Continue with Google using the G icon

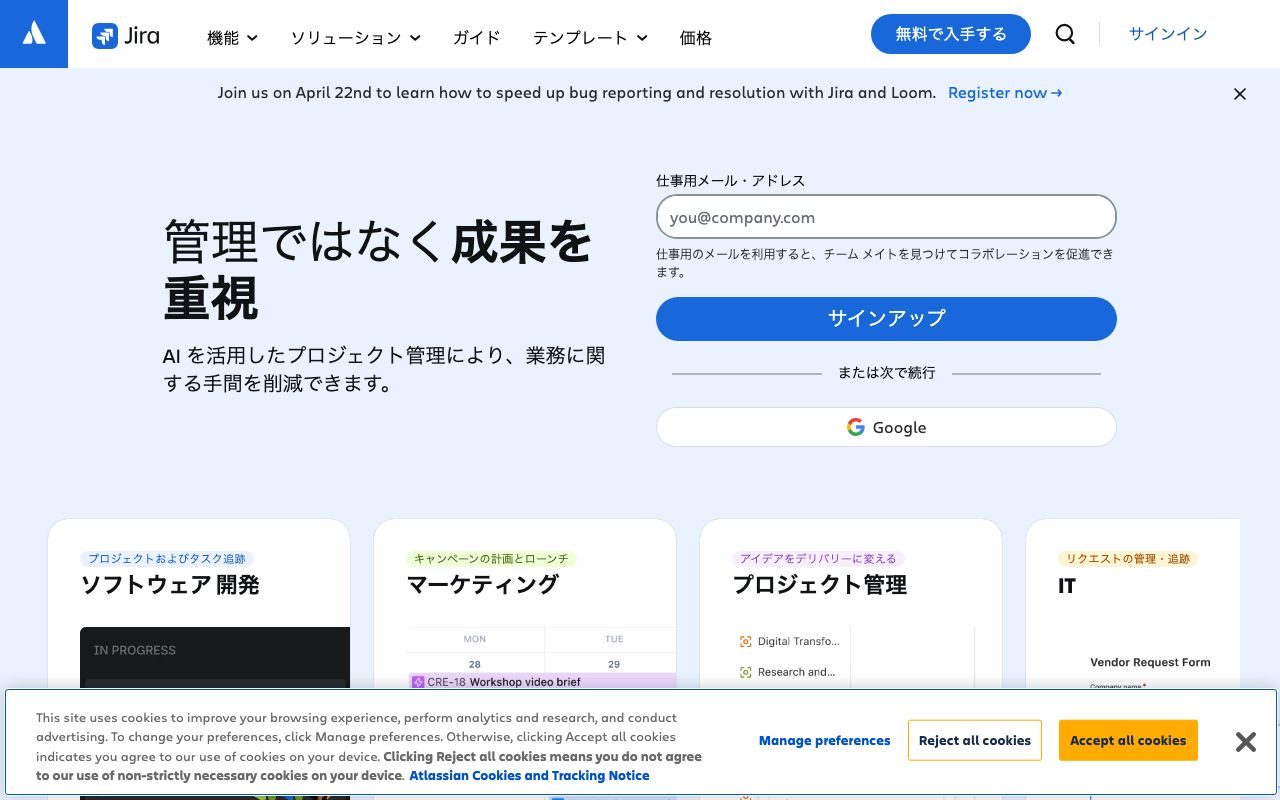(856, 427)
